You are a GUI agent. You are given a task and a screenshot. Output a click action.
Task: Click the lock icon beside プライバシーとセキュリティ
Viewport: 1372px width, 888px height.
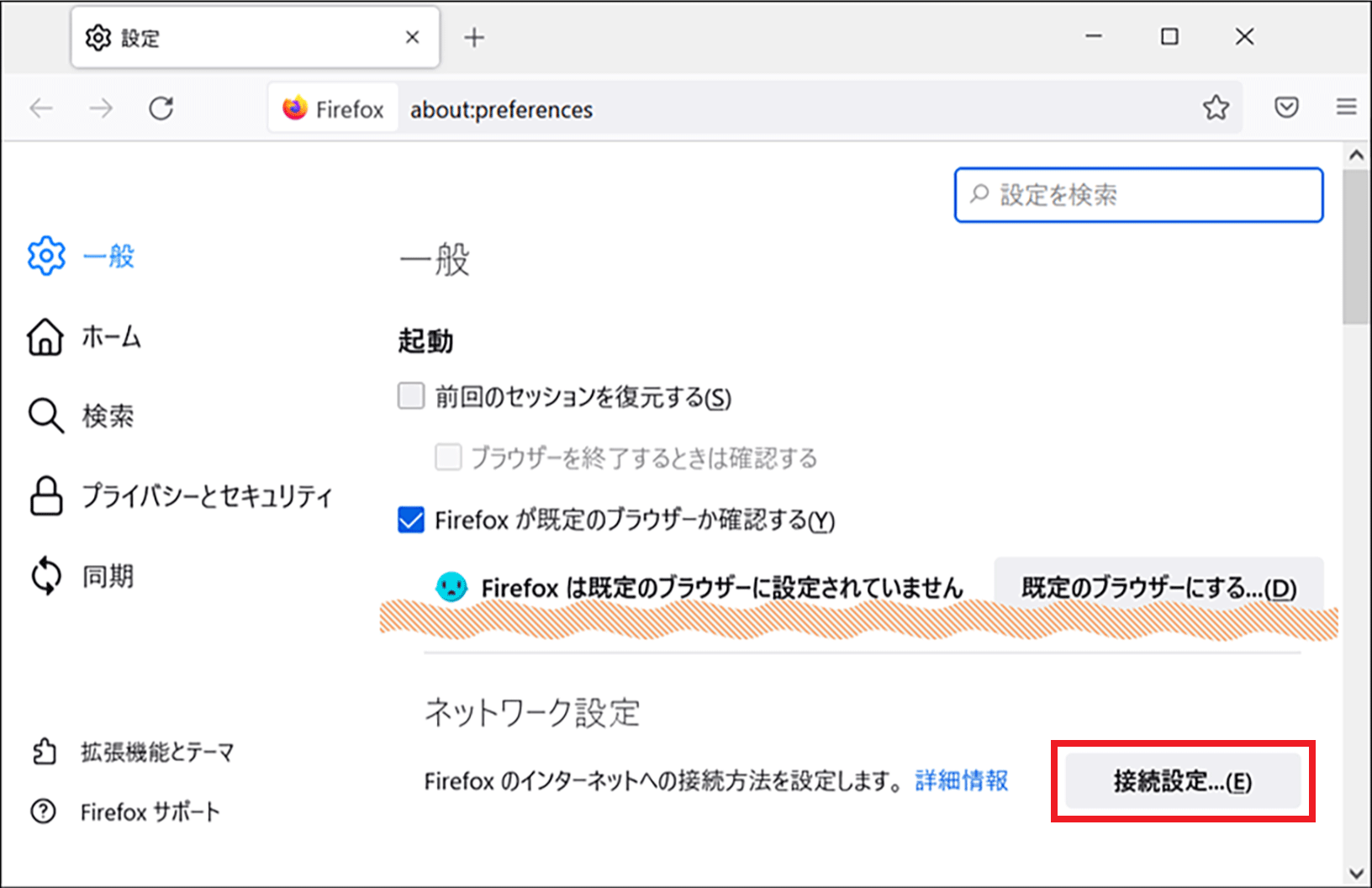pos(46,495)
